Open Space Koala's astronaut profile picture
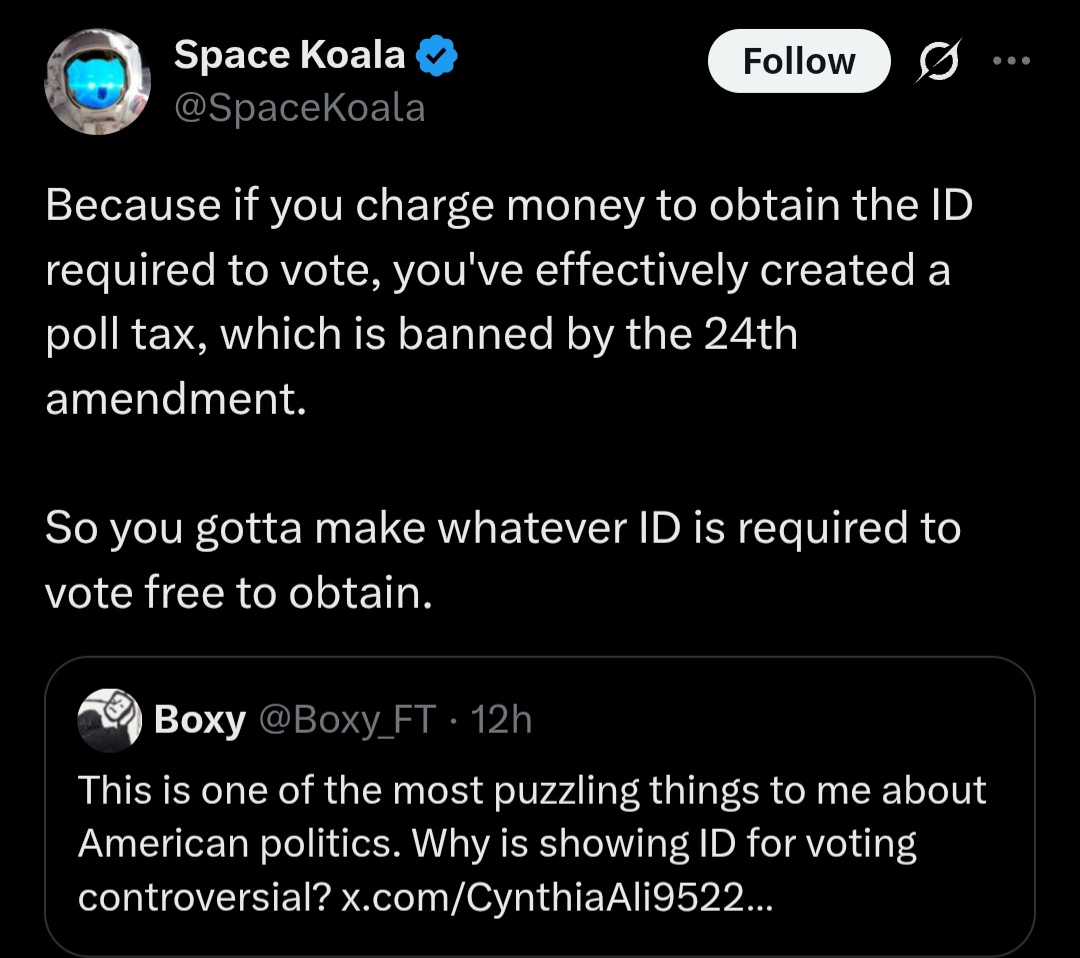 point(97,81)
